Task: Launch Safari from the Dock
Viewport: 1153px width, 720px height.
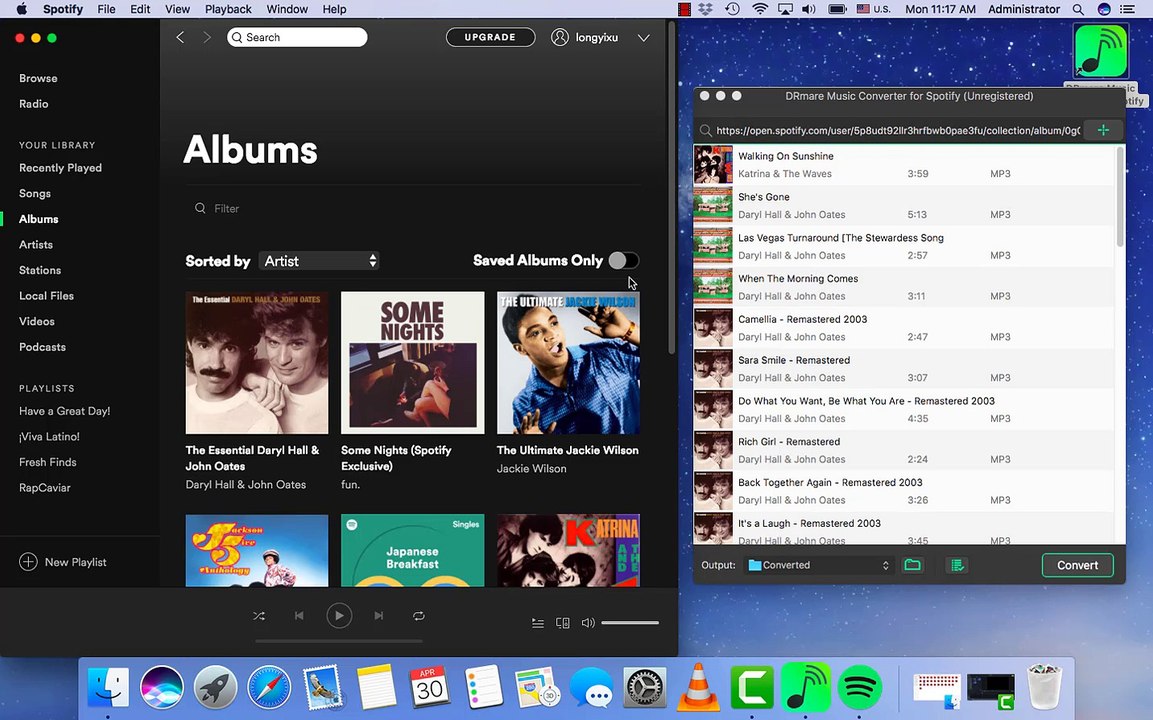Action: pos(269,688)
